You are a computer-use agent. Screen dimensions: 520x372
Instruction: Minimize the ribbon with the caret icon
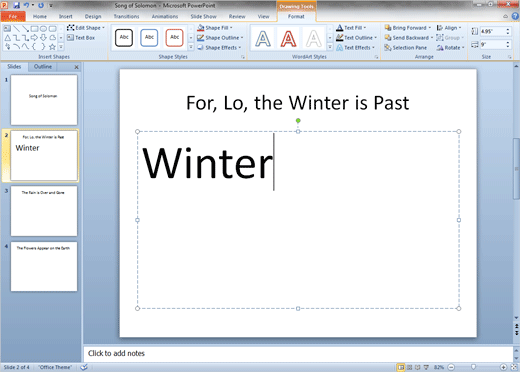point(505,16)
